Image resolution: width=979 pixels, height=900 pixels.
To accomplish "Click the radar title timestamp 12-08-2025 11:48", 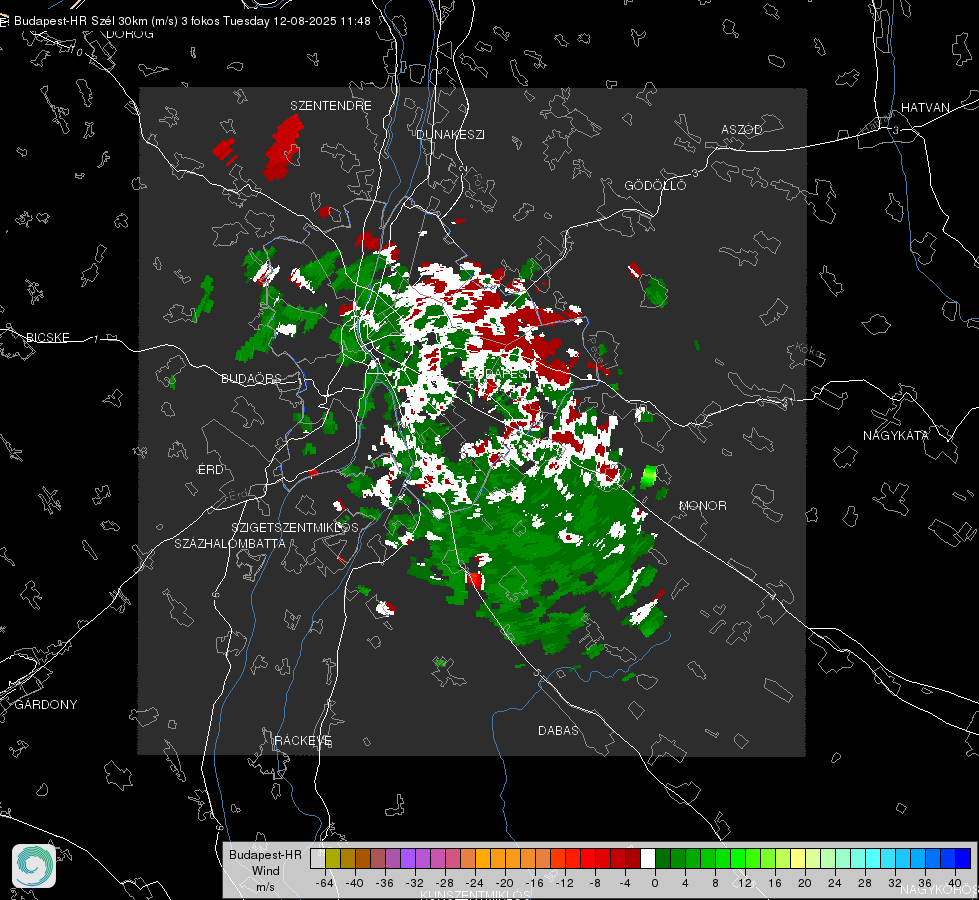I will (322, 21).
